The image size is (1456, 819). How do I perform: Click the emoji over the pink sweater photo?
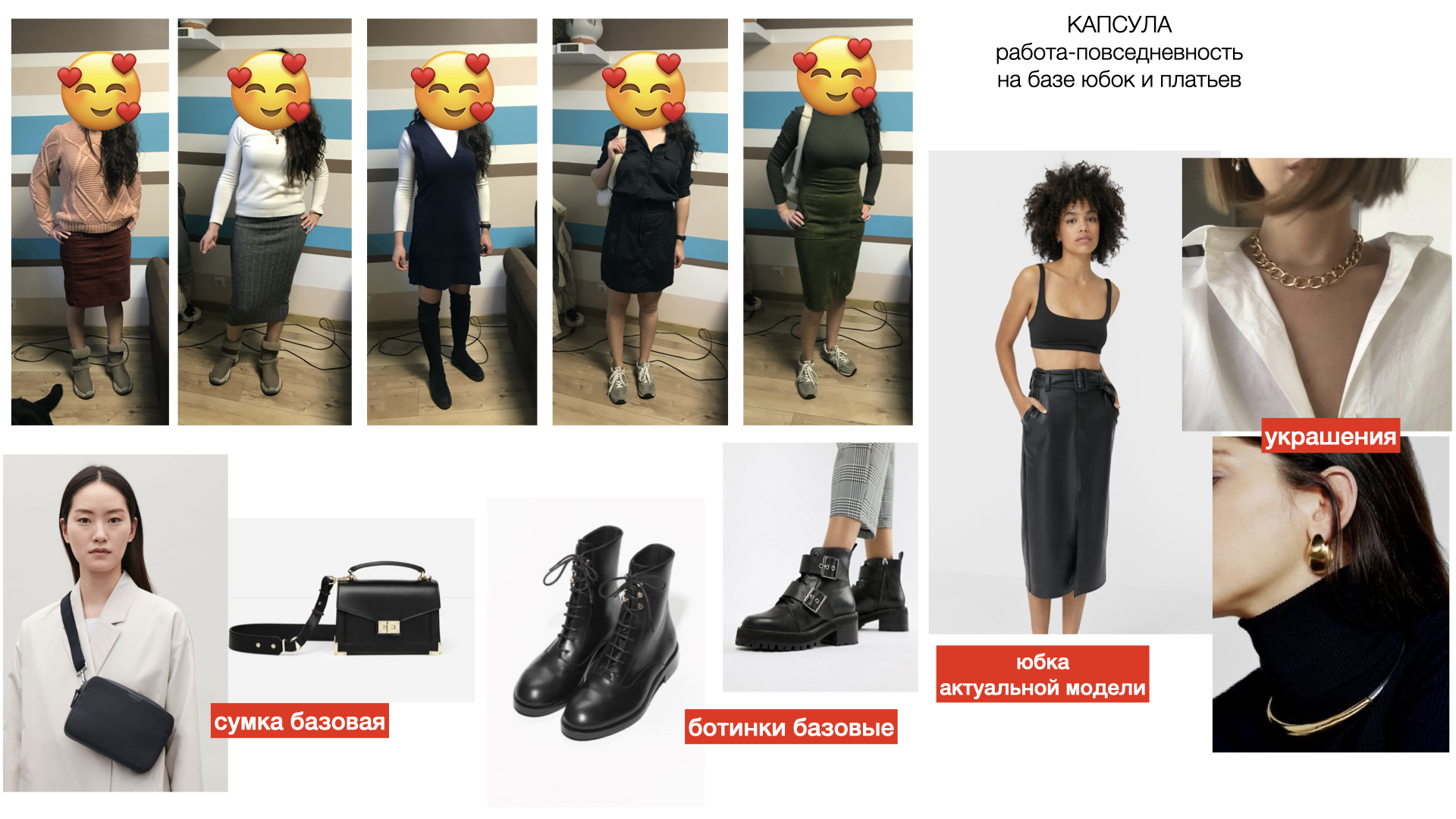pos(100,90)
